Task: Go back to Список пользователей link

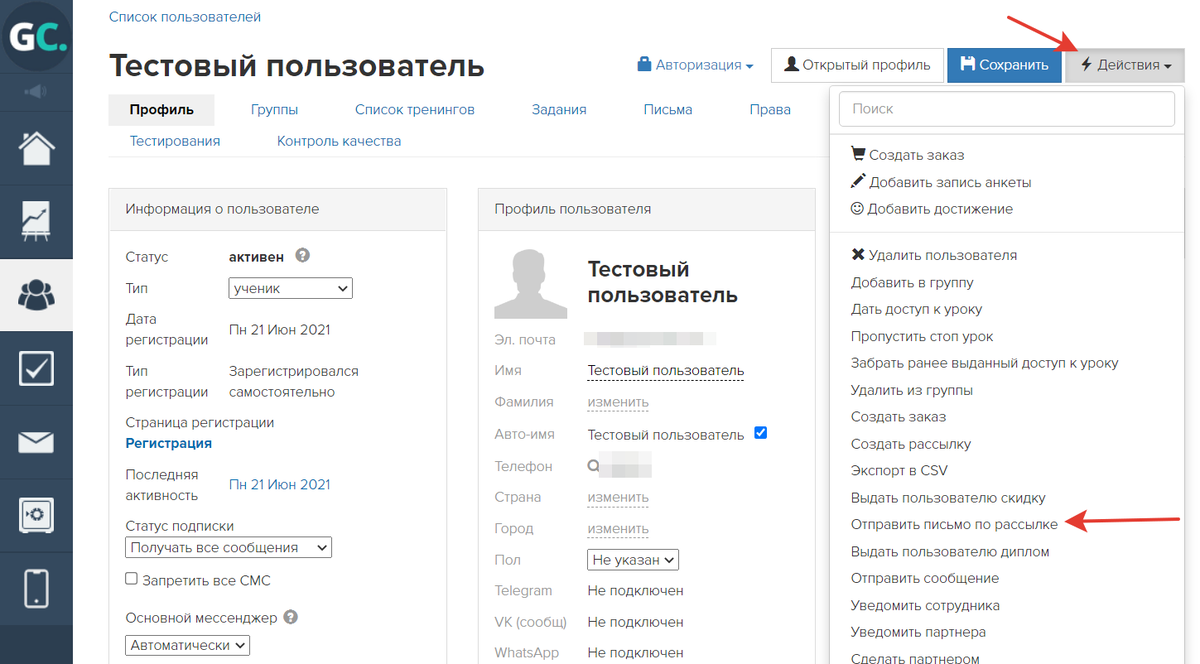Action: coord(185,17)
